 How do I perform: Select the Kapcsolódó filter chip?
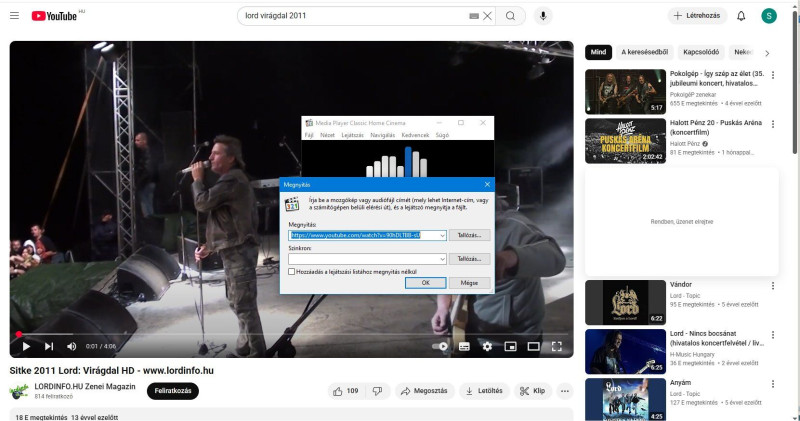701,52
